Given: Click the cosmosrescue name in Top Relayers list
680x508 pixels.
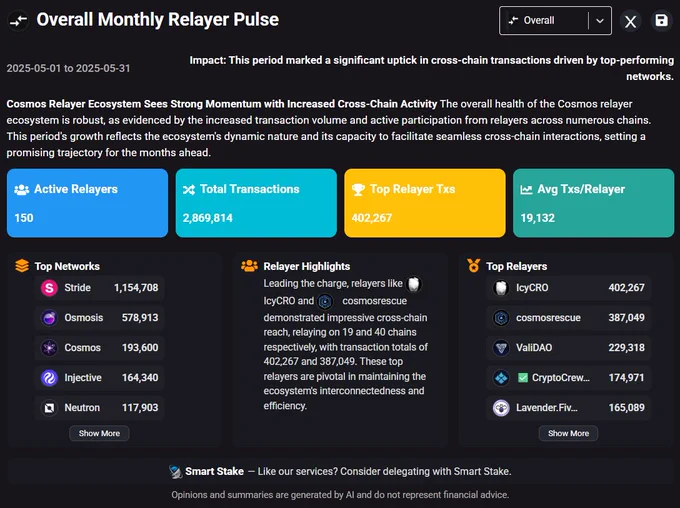Looking at the screenshot, I should [548, 318].
